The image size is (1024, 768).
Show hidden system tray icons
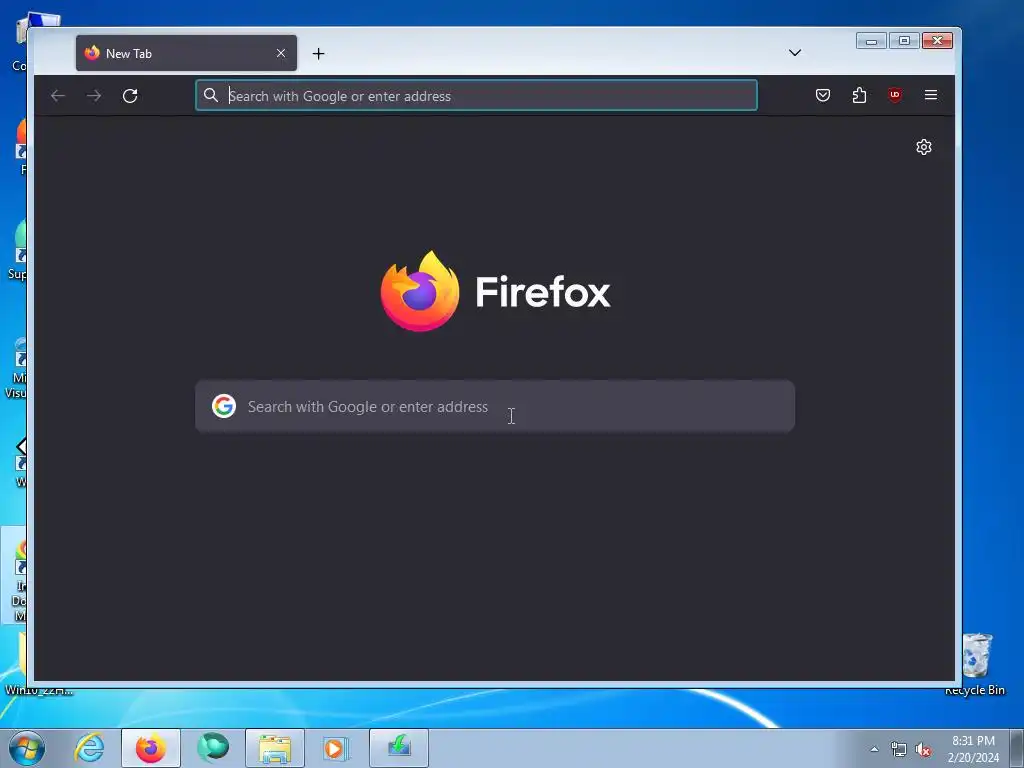coord(874,749)
